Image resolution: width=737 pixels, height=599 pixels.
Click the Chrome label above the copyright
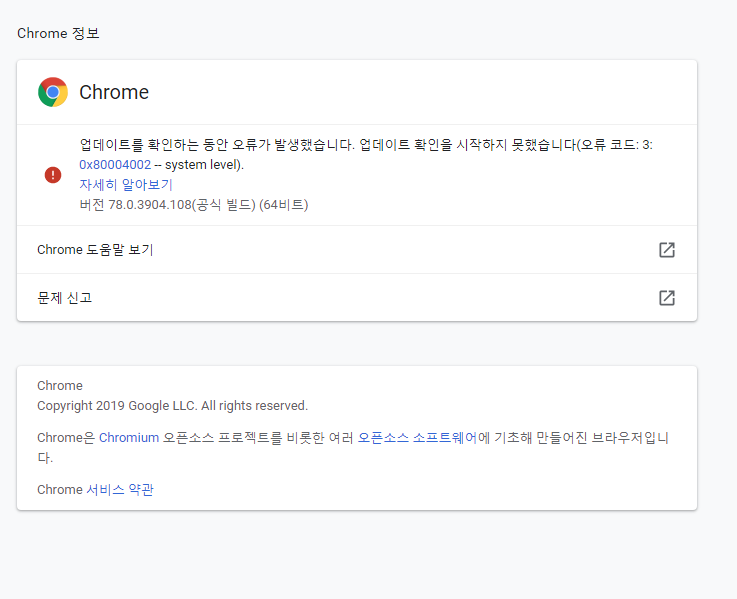(x=60, y=386)
